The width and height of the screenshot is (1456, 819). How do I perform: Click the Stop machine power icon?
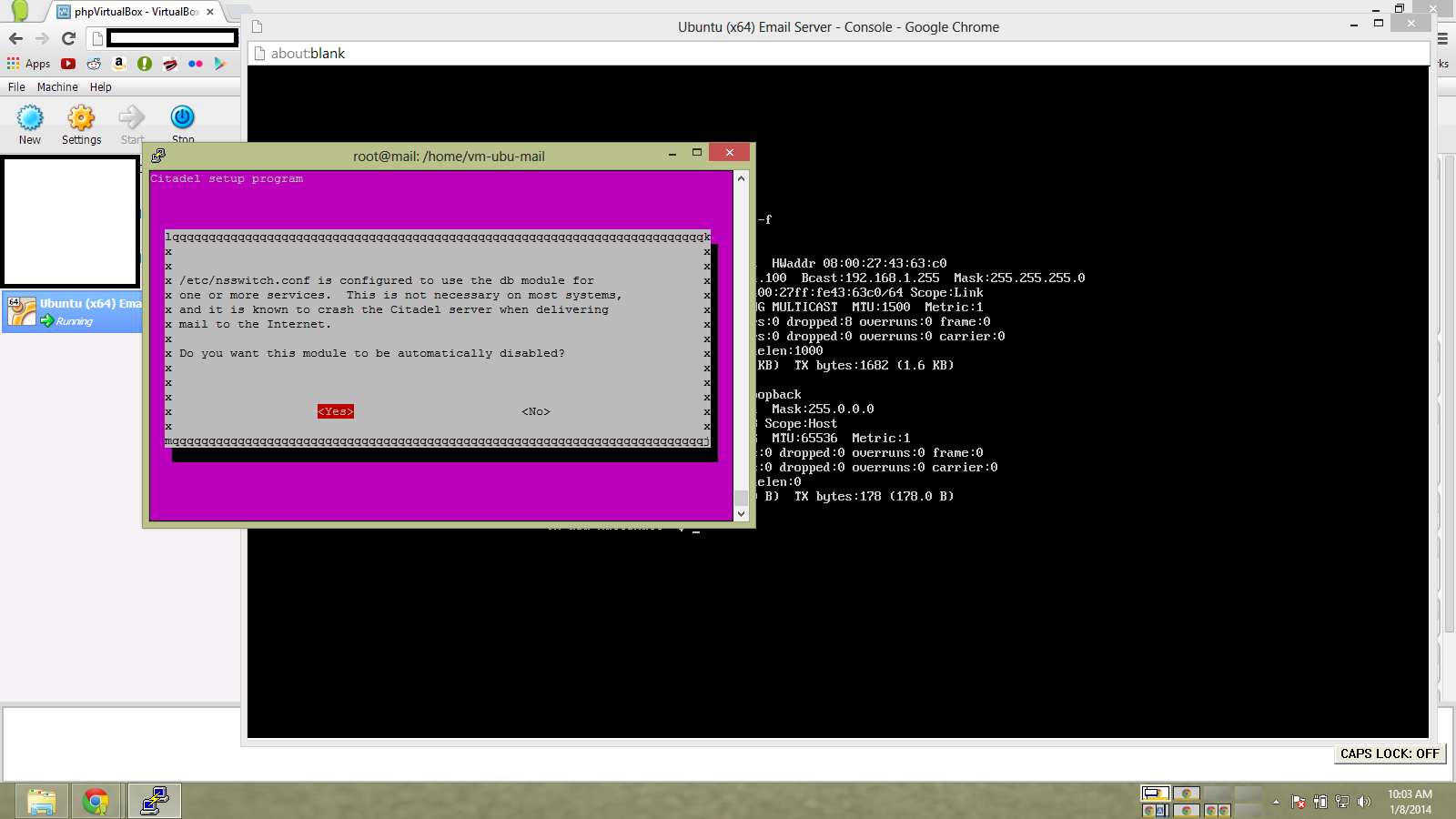click(182, 116)
